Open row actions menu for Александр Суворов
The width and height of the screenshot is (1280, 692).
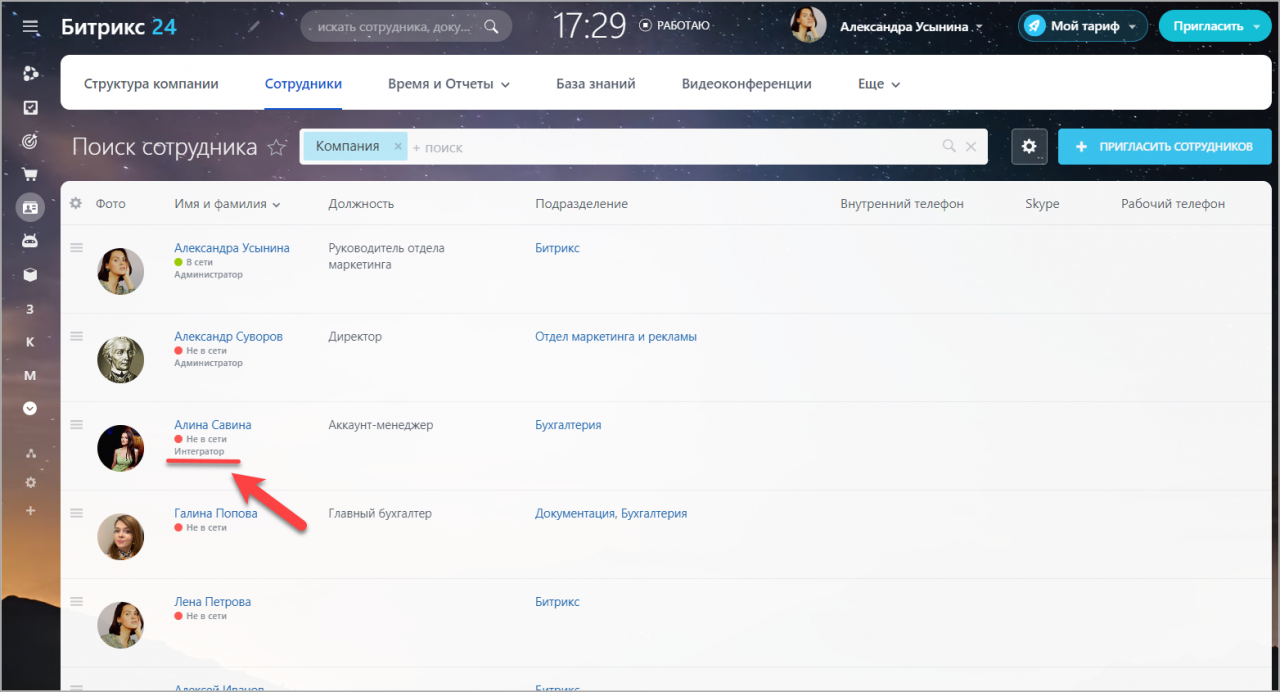tap(76, 336)
